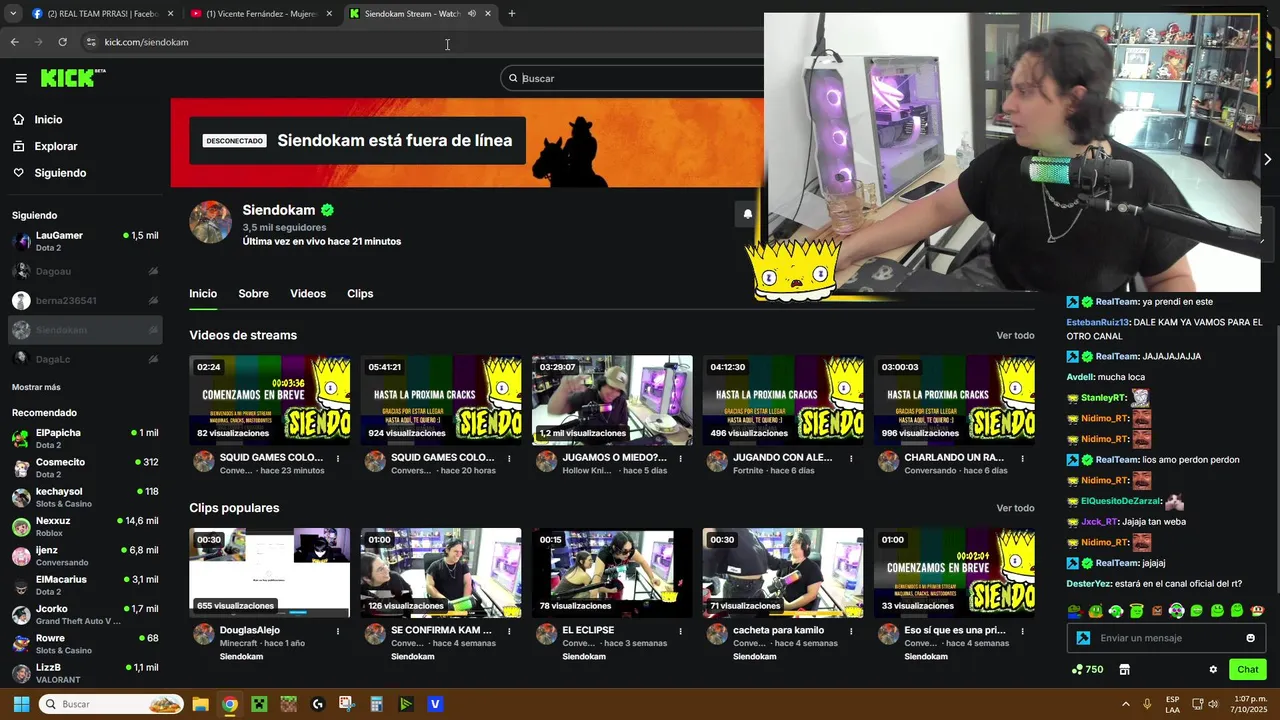Mute the Siendokam Stream browser tab audio
Screen dimensions: 1280x720
(x=472, y=14)
